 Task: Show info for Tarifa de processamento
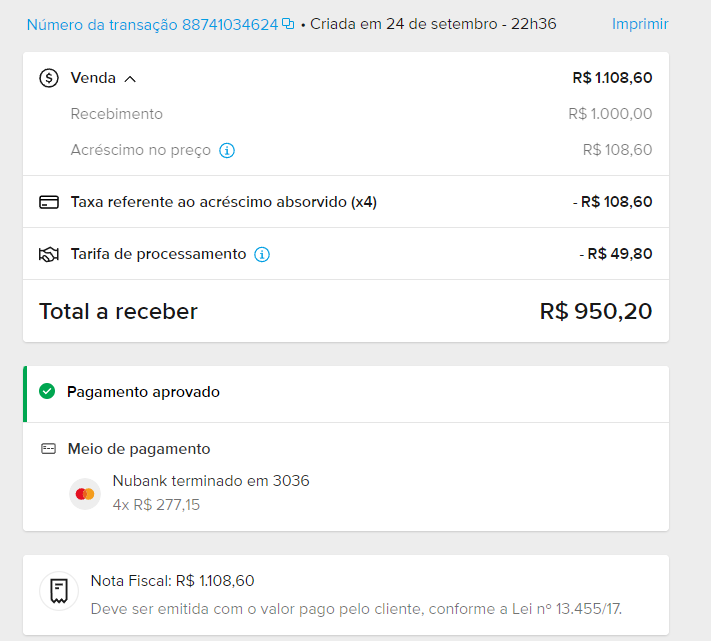262,254
